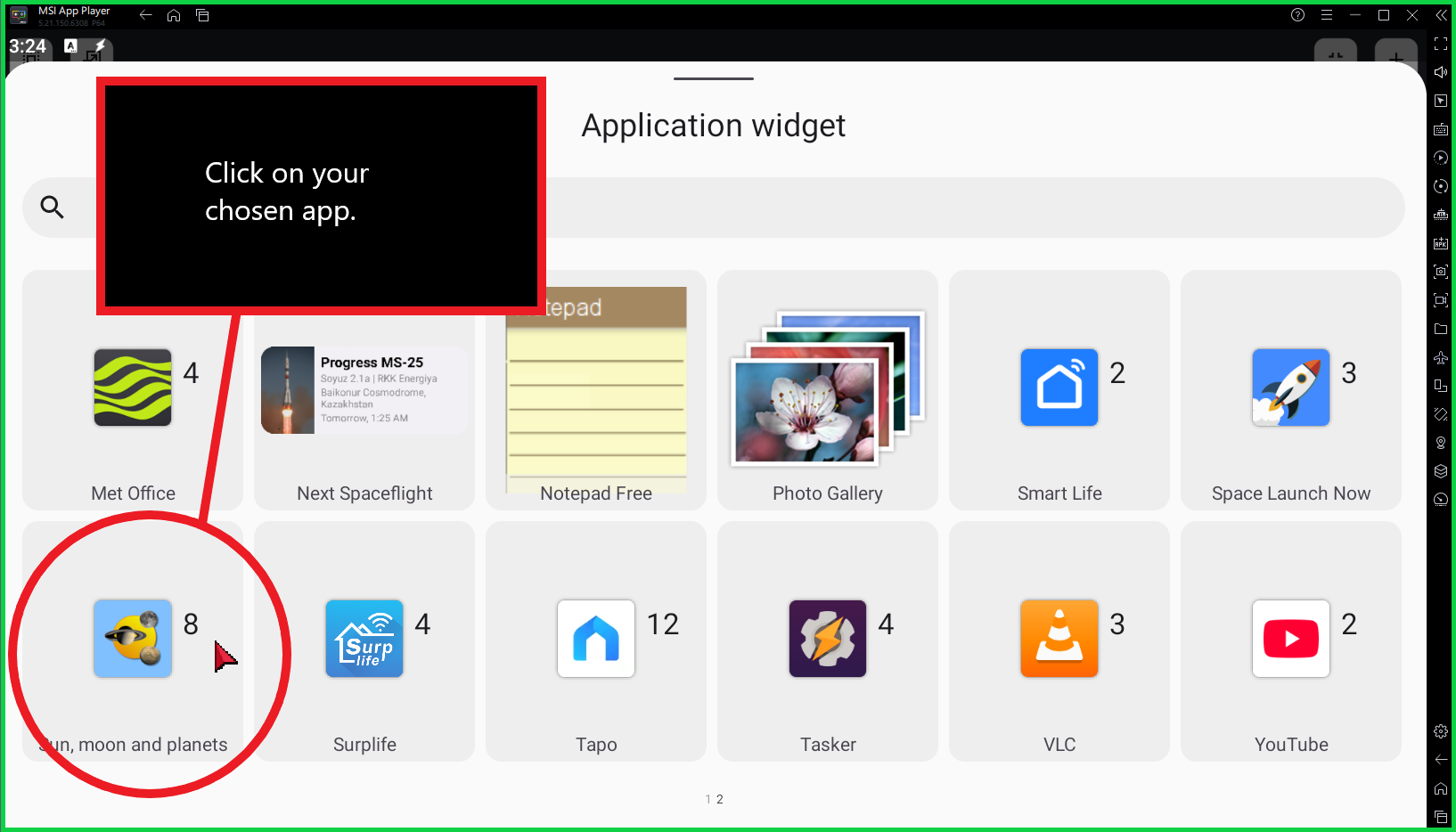The height and width of the screenshot is (832, 1456).
Task: Focus the widget search field
Action: click(714, 208)
